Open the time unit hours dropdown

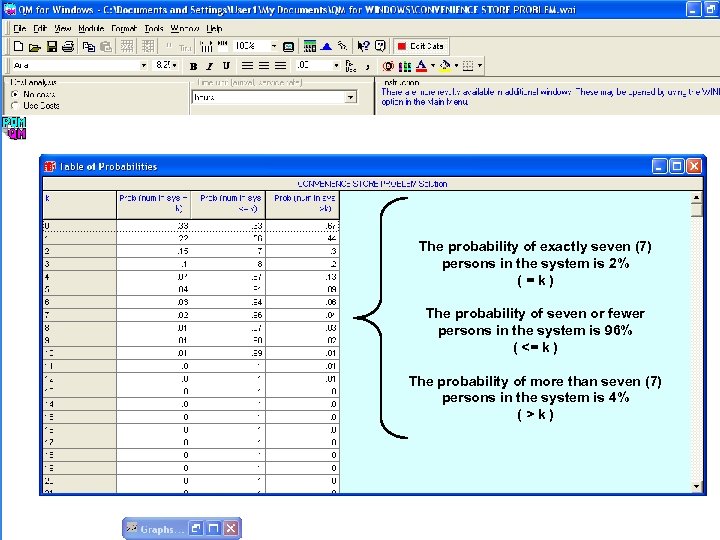click(350, 97)
